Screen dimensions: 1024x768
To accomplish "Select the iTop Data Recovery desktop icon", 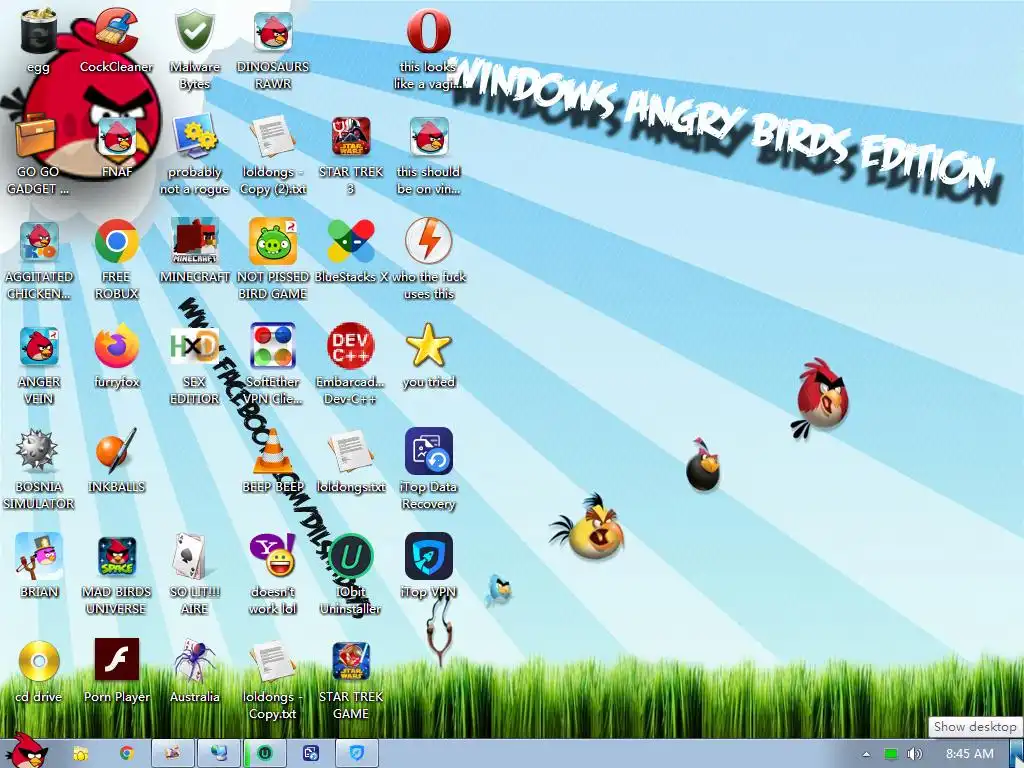I will pyautogui.click(x=428, y=451).
